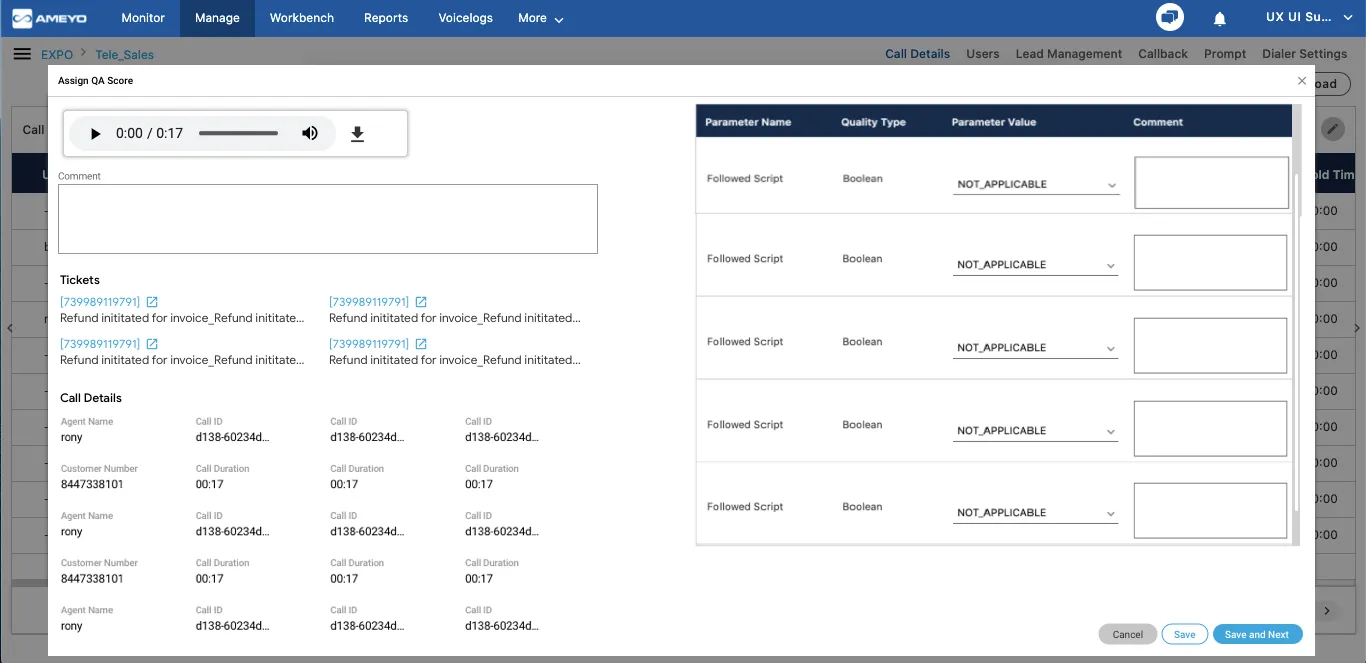Open the Voicelogs tab
This screenshot has height=663, width=1366.
pyautogui.click(x=466, y=18)
